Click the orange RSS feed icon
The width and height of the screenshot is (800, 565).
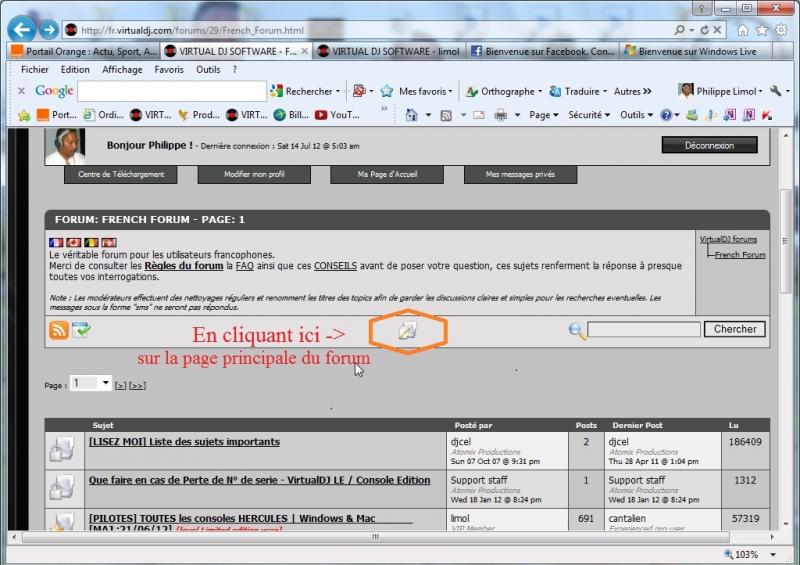click(59, 331)
